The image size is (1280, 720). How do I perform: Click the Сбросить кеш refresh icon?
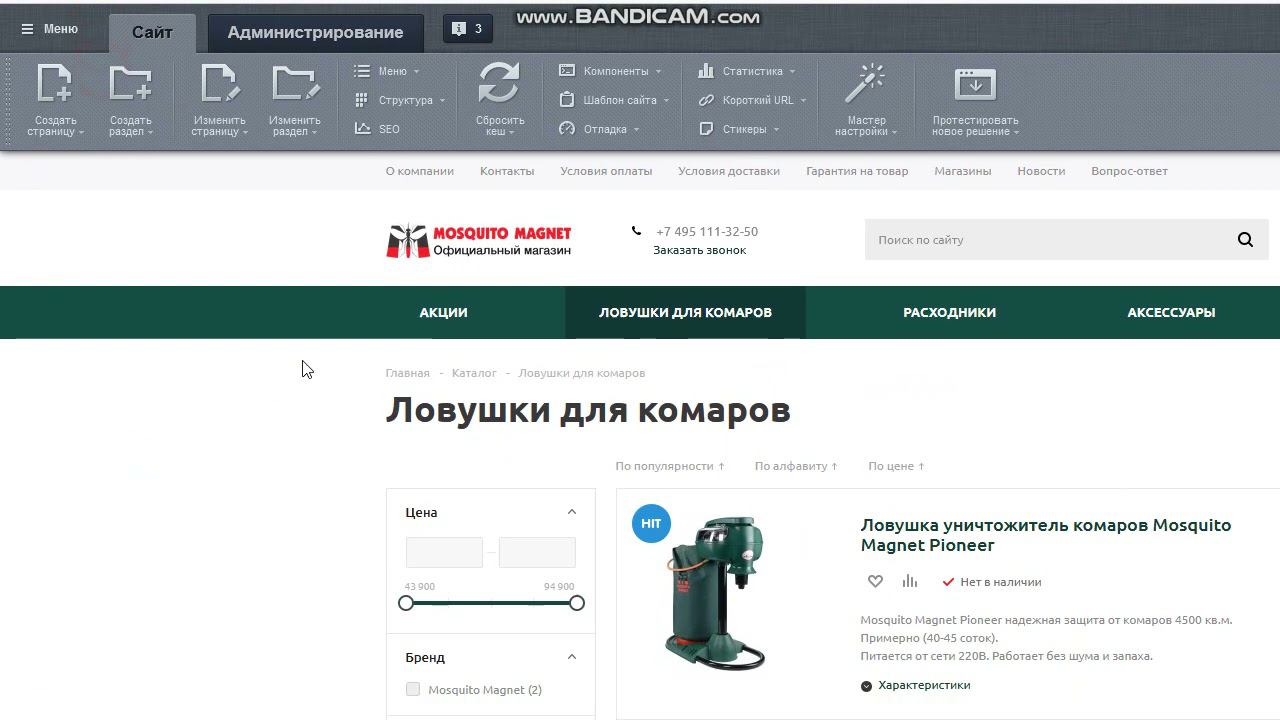499,83
